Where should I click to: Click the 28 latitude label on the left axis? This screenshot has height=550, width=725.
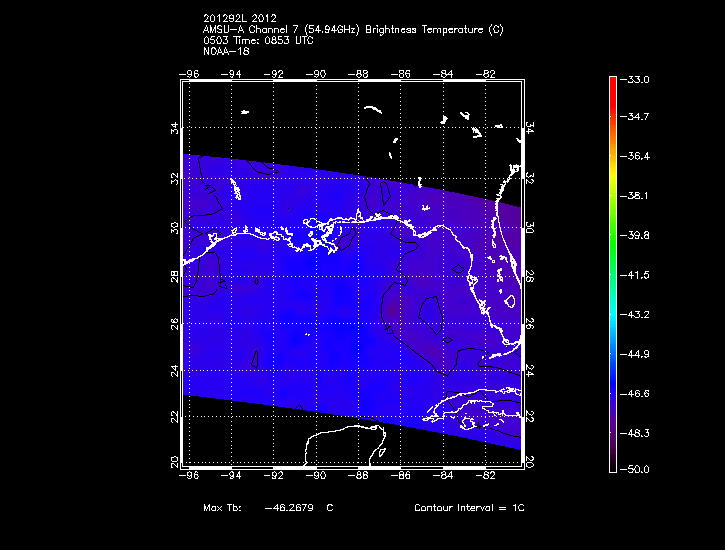tap(175, 276)
